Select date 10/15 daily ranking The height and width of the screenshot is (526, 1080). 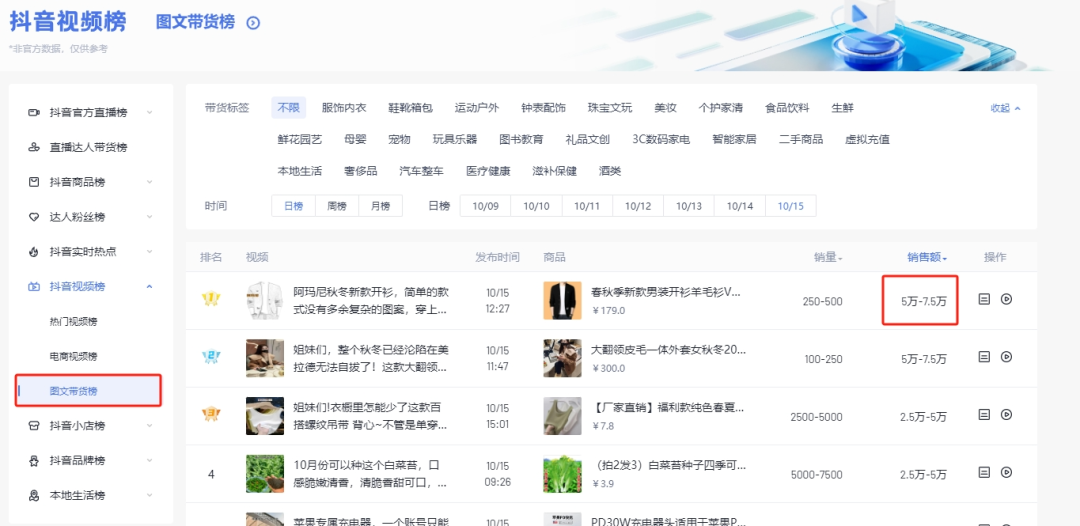(791, 206)
